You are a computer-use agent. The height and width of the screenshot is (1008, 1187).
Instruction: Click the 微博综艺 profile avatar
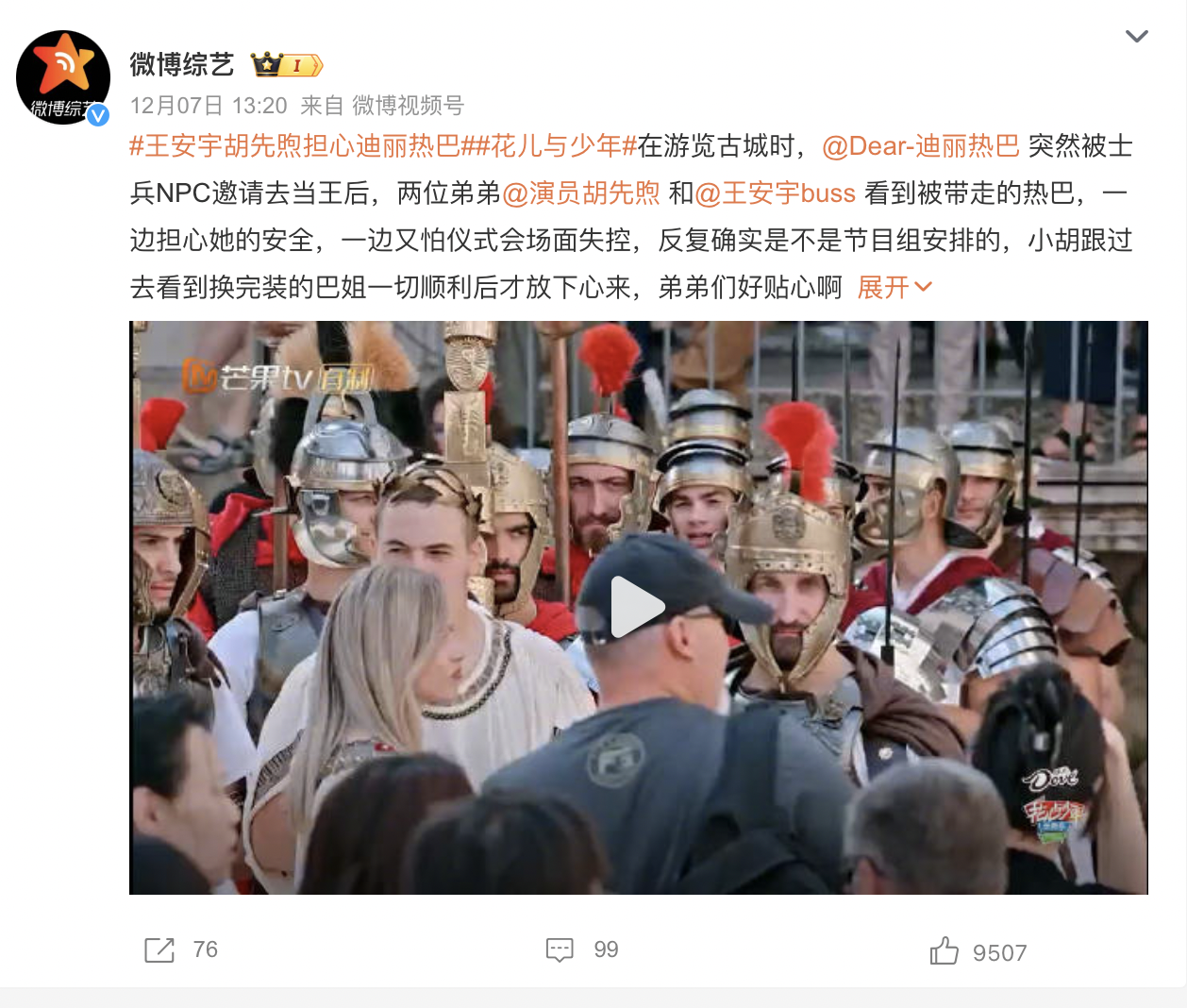[63, 77]
